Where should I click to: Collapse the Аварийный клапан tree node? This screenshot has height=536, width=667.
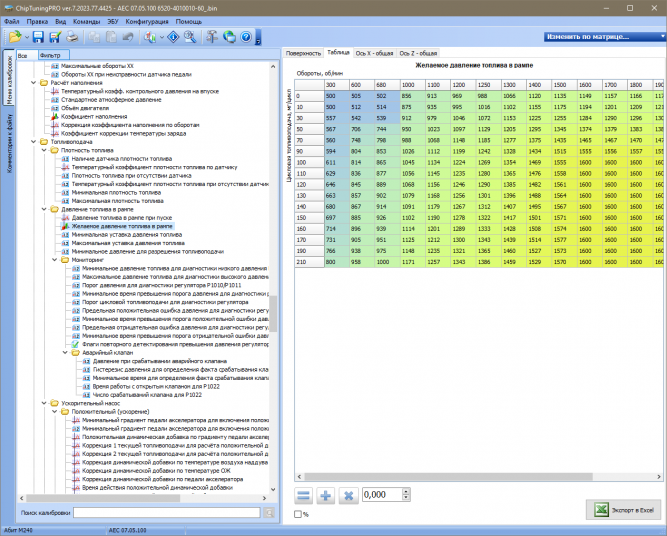(65, 353)
